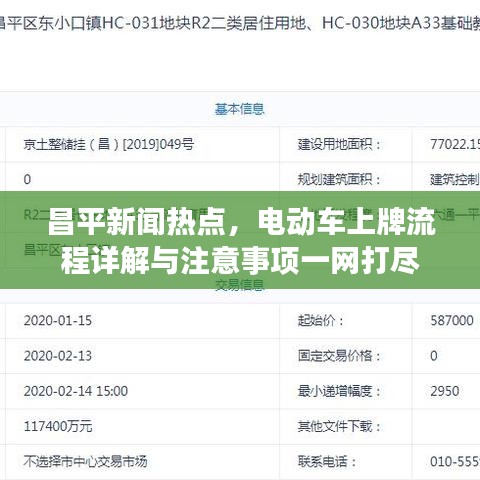Screen dimensions: 480x480
Task: Click the 规划建筑面积 label
Action: click(x=339, y=179)
